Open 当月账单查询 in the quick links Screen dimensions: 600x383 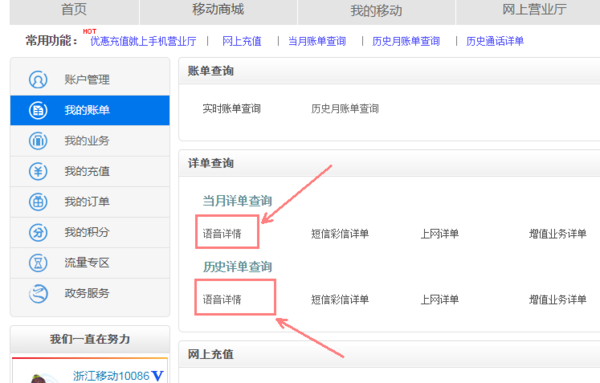[x=317, y=41]
